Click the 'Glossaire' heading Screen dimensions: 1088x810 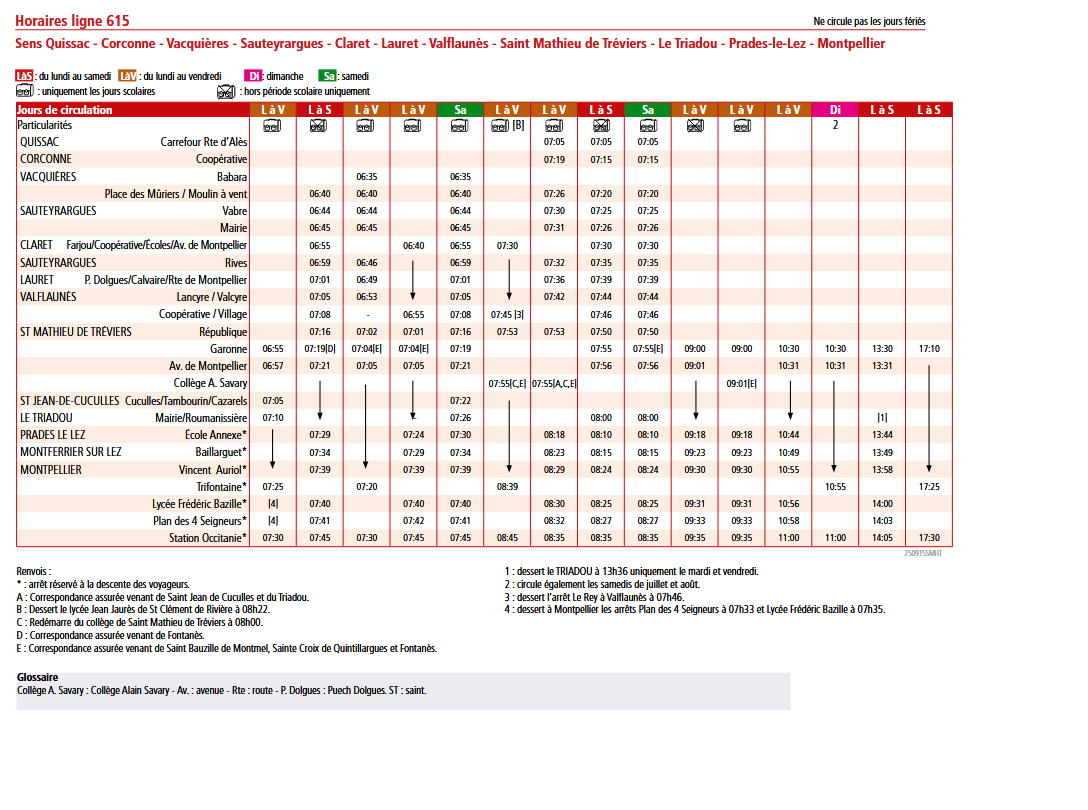coord(38,677)
